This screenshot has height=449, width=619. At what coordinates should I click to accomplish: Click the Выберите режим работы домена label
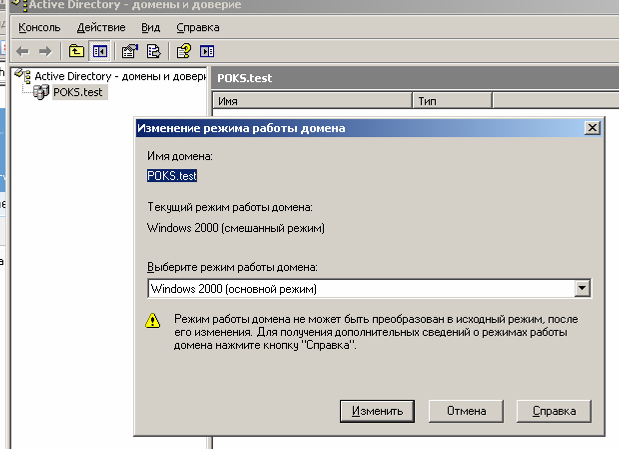click(x=232, y=267)
